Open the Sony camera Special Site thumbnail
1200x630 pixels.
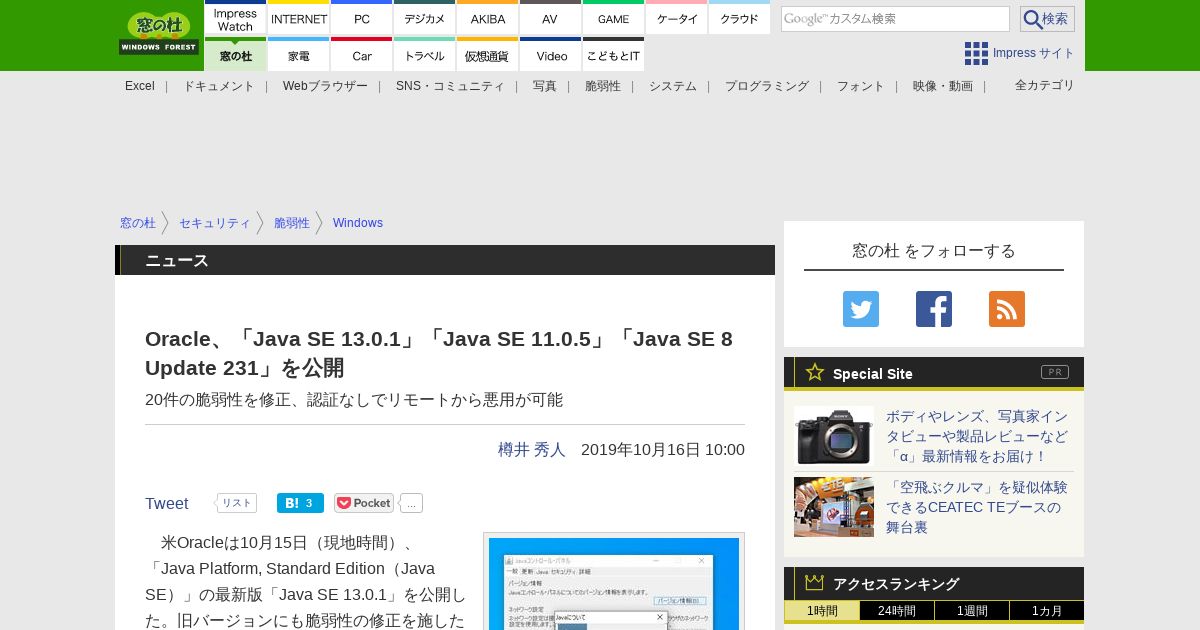tap(834, 436)
